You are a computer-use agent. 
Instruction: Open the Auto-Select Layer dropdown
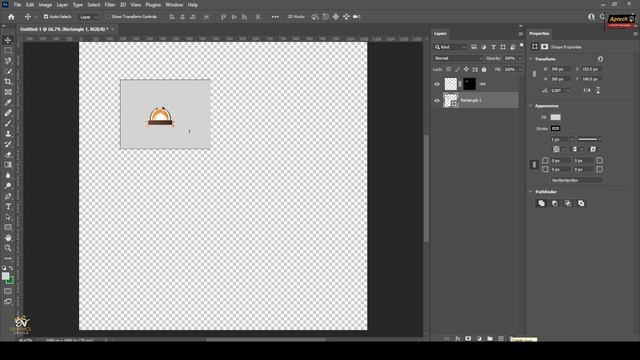[89, 17]
